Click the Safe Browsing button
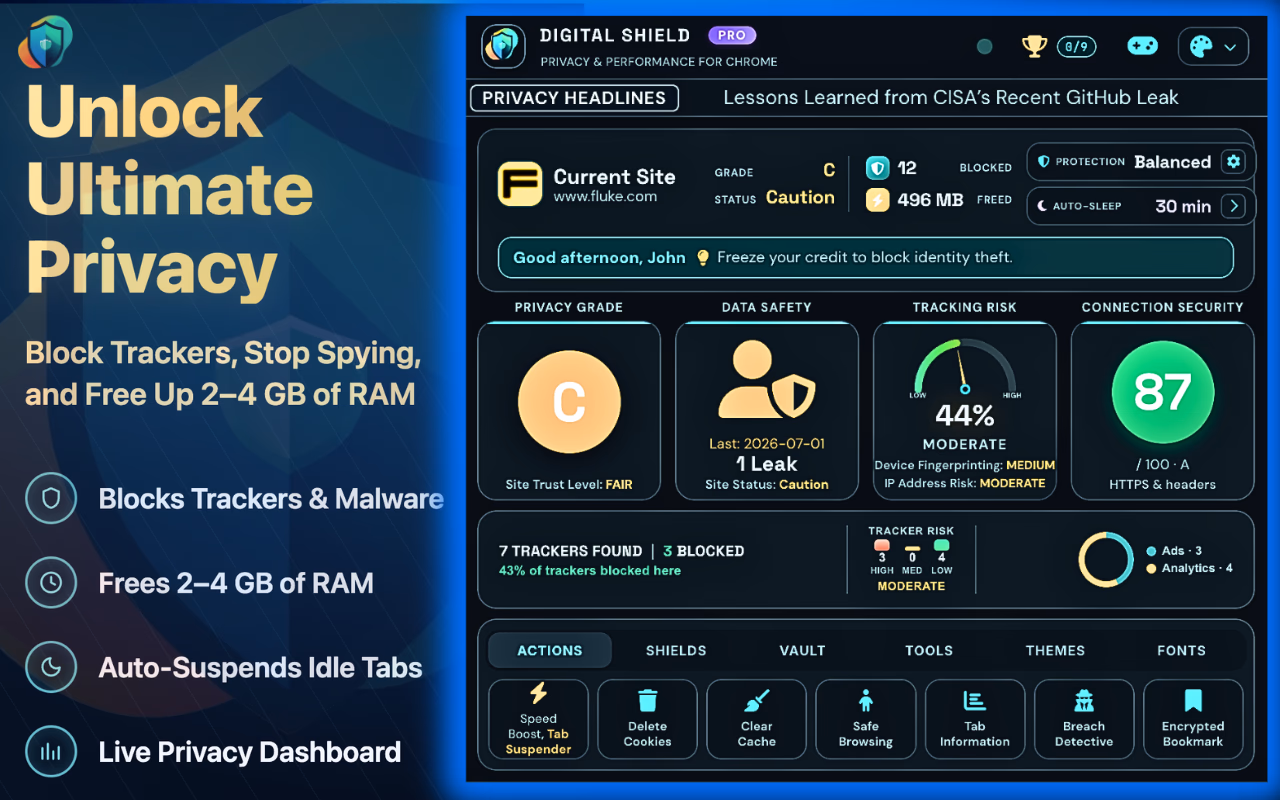This screenshot has height=800, width=1280. pyautogui.click(x=866, y=719)
